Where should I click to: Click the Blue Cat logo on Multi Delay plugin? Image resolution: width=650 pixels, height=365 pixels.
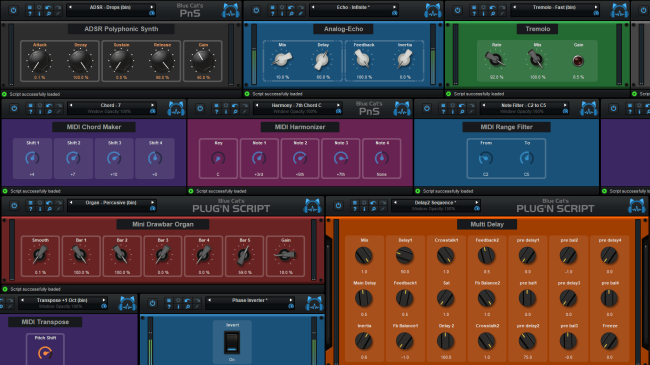(x=637, y=206)
